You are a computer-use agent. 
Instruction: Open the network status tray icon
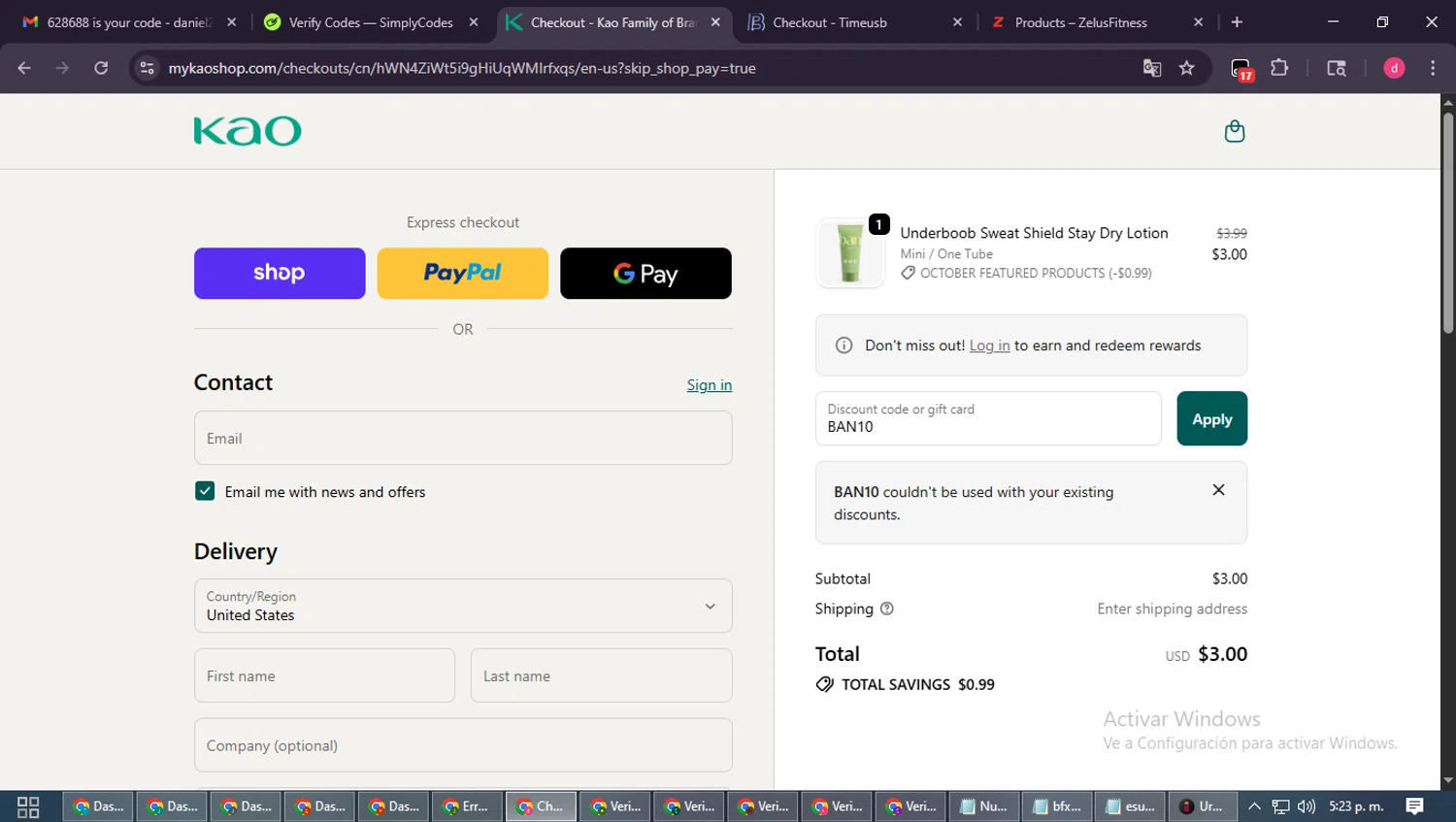tap(1280, 806)
